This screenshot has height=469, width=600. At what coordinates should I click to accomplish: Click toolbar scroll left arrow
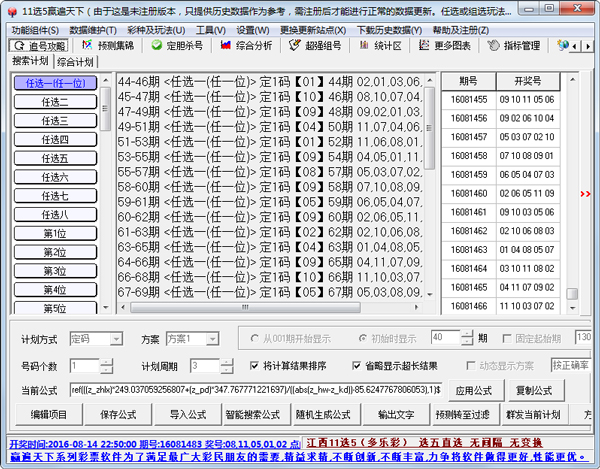click(x=574, y=46)
